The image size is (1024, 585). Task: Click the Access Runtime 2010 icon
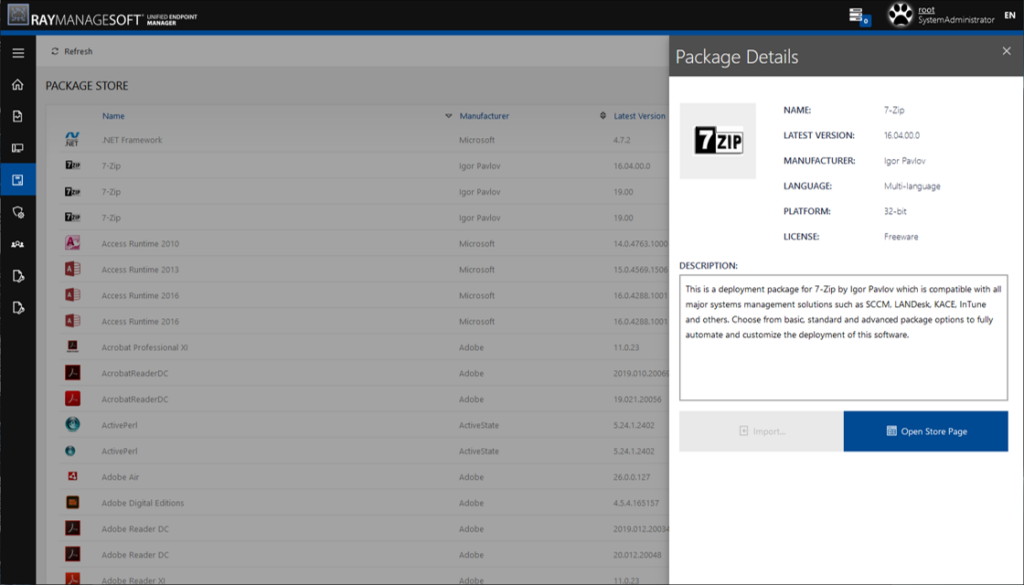[x=72, y=243]
